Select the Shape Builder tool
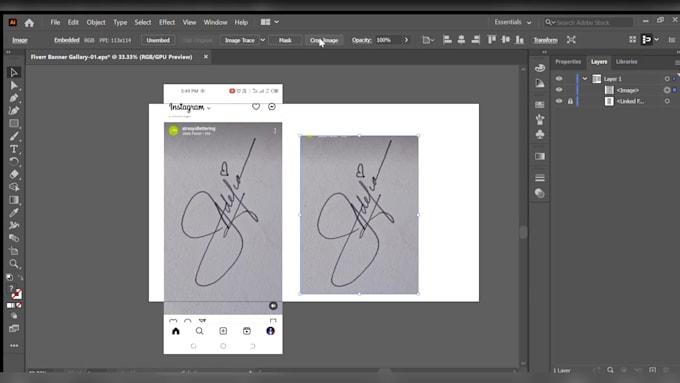 (x=14, y=187)
